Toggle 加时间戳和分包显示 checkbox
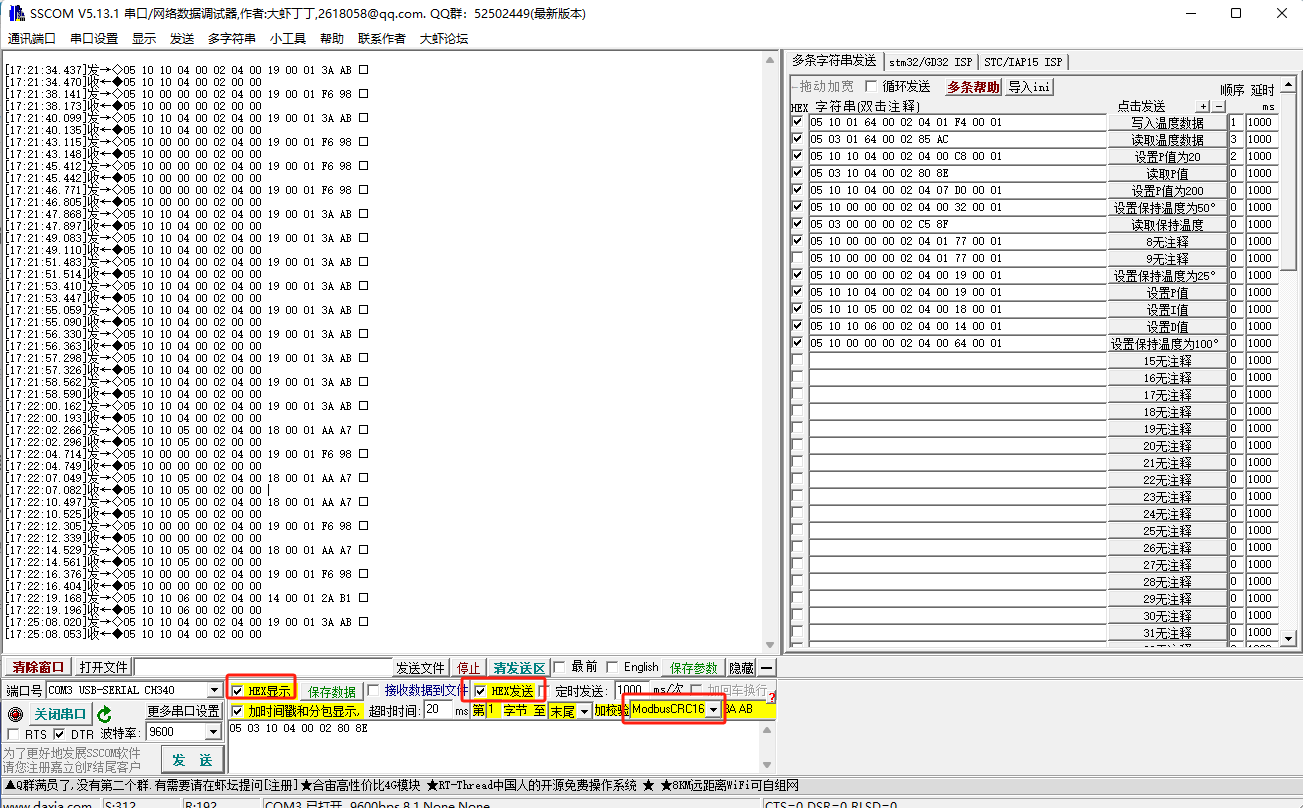This screenshot has width=1303, height=808. tap(237, 711)
